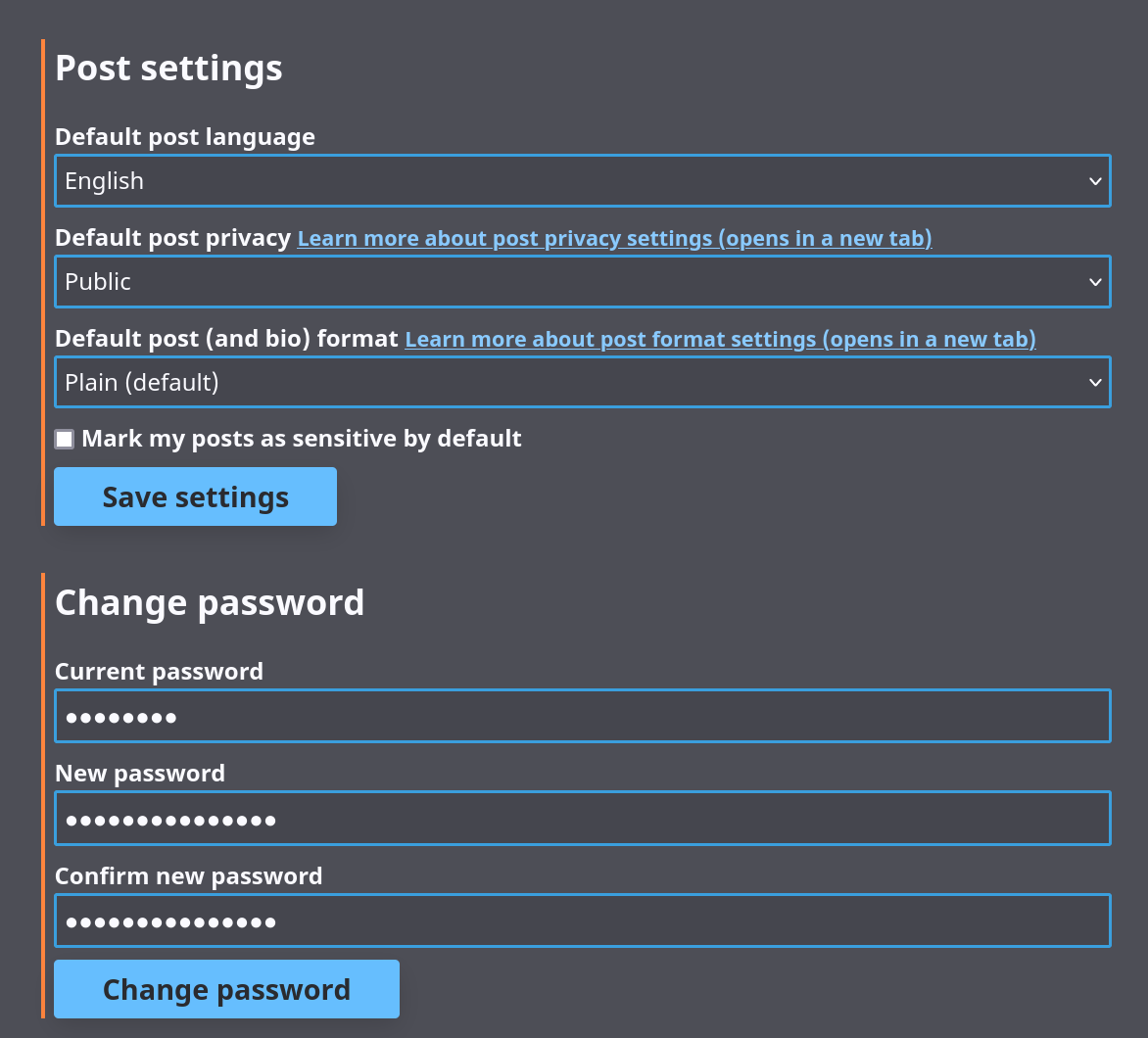Click the chevron on the language selector

1094,180
